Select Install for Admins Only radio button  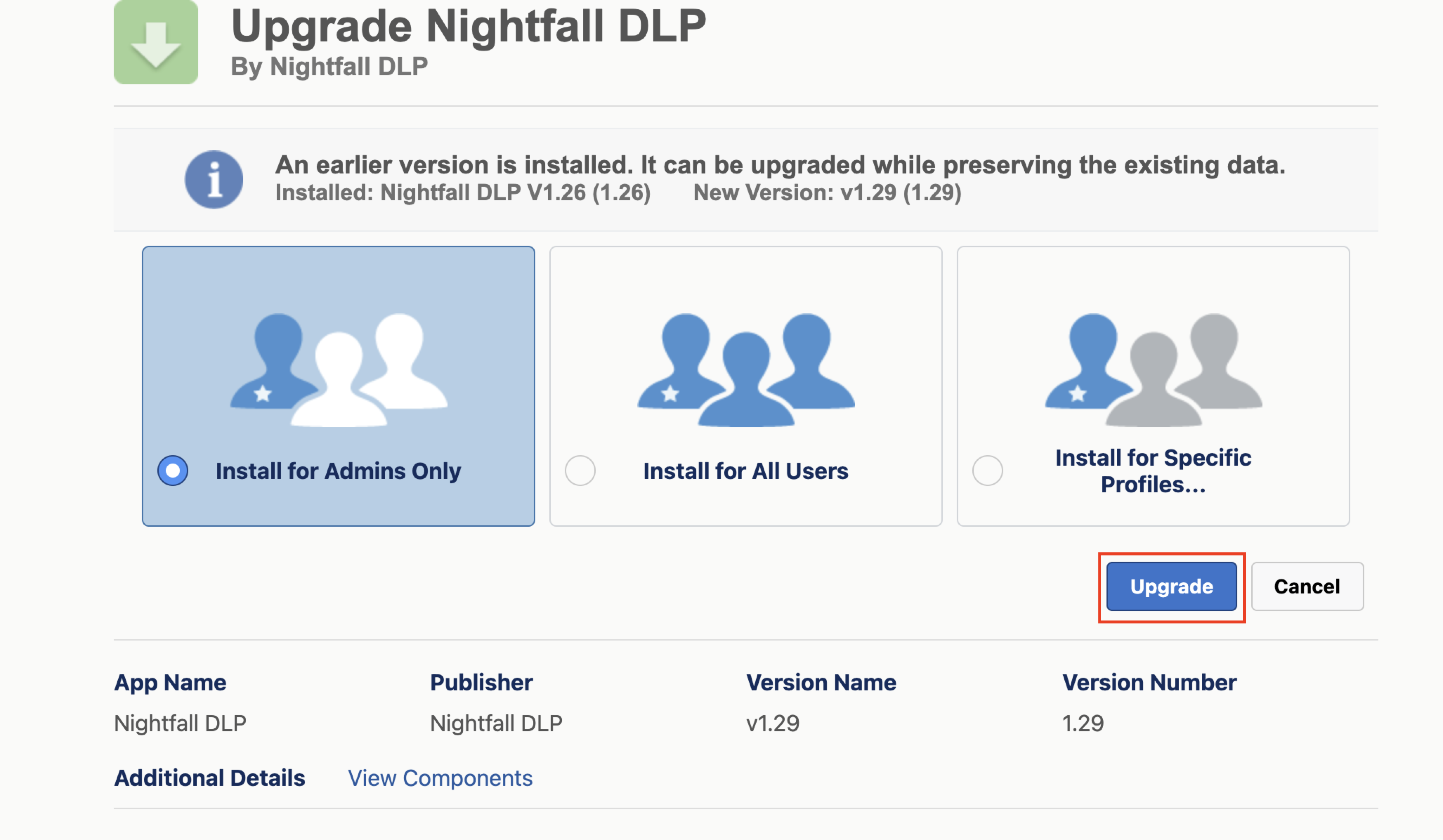coord(173,471)
